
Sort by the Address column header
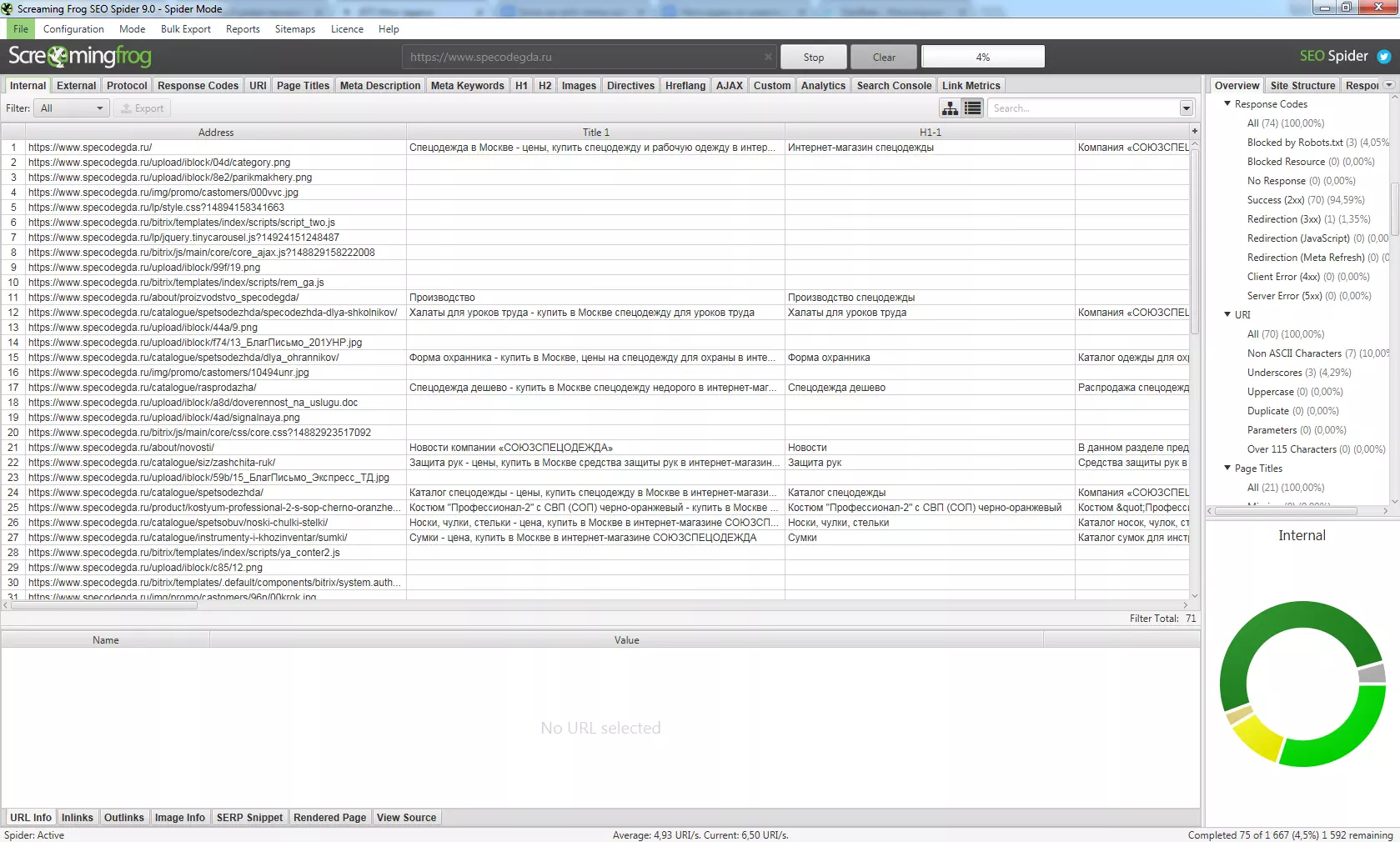tap(216, 133)
